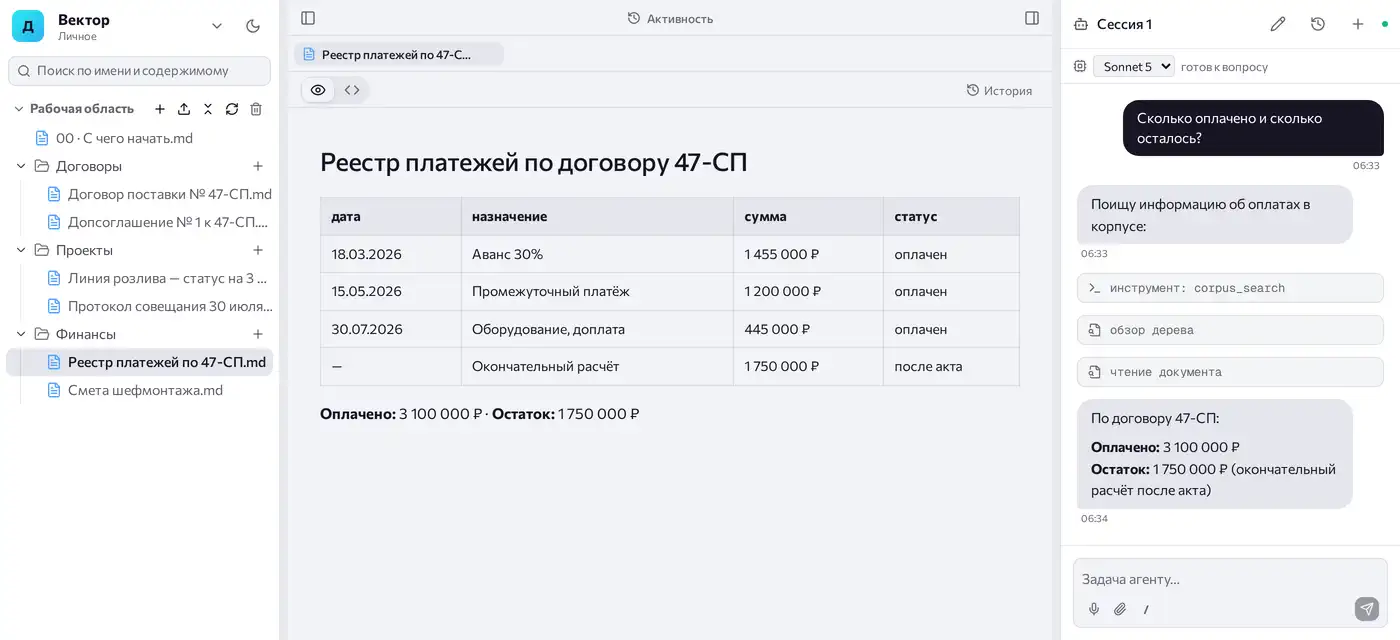Open session history clock icon
Image resolution: width=1400 pixels, height=640 pixels.
[x=1318, y=24]
